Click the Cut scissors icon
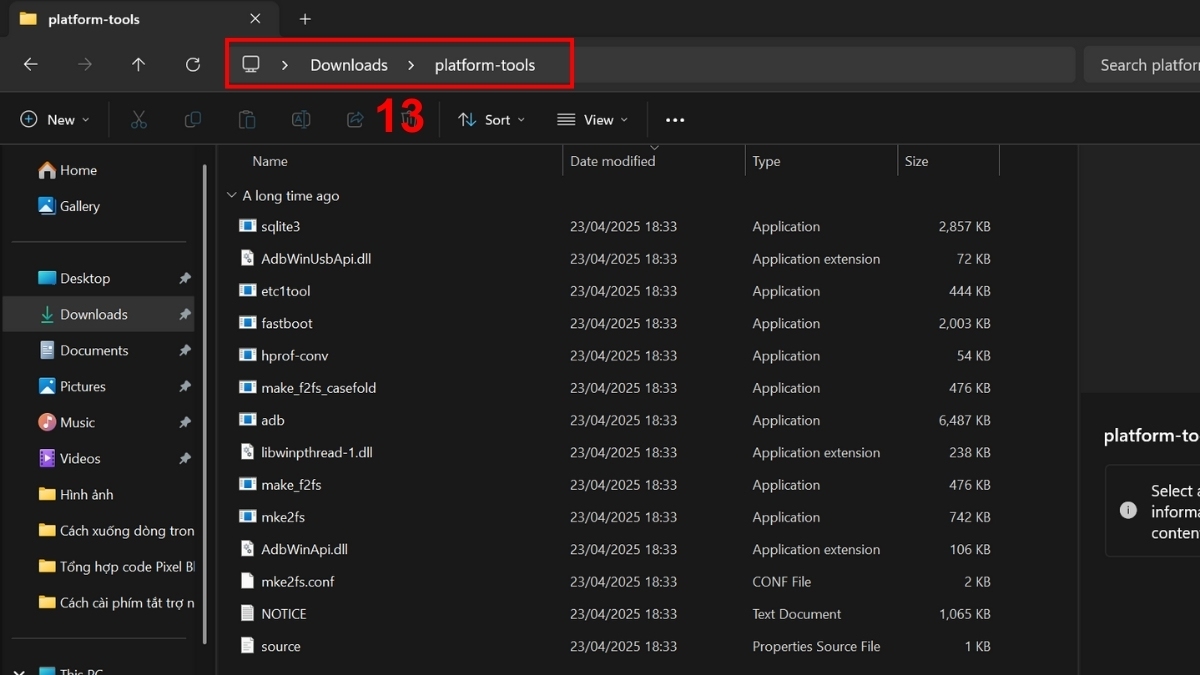This screenshot has height=675, width=1200. [x=139, y=120]
